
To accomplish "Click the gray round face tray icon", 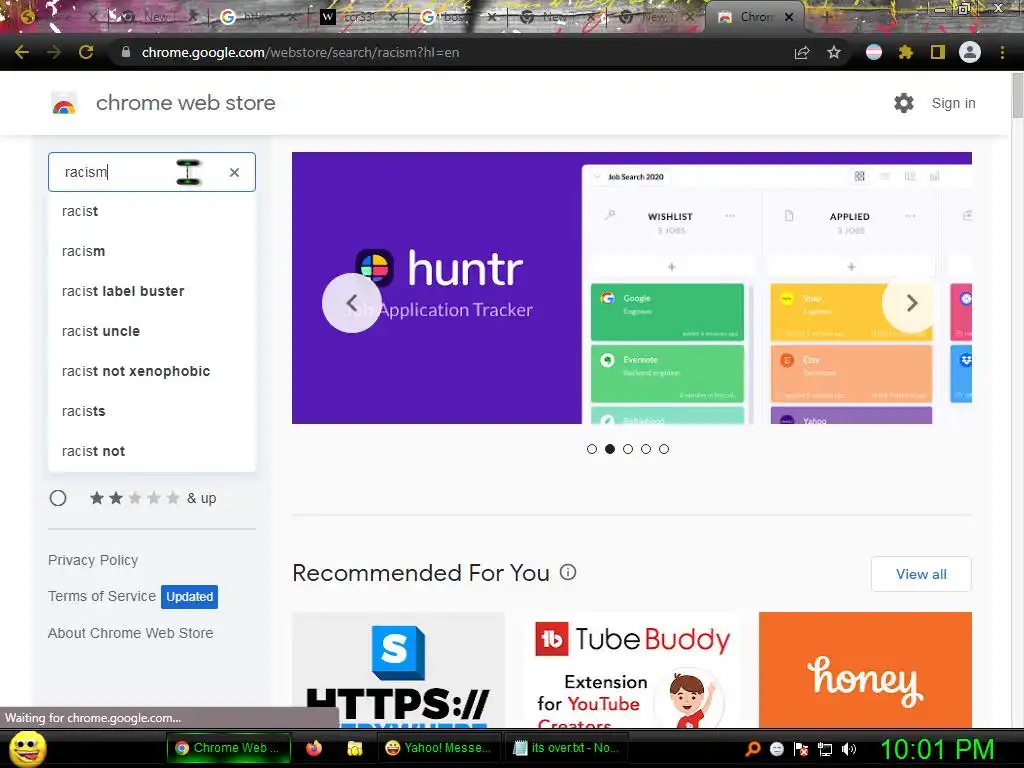I will 776,749.
